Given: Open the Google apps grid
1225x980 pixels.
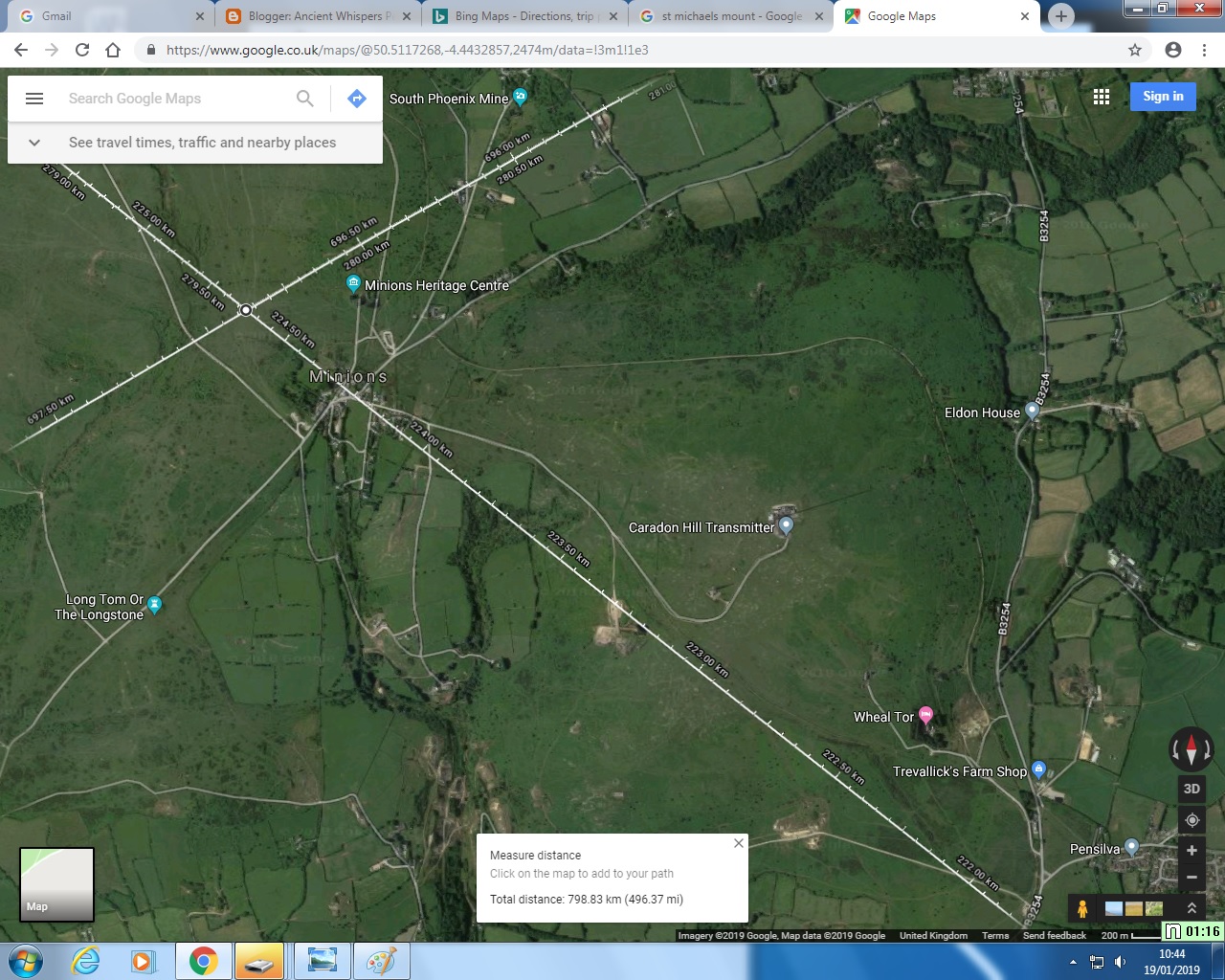Looking at the screenshot, I should click(1102, 96).
